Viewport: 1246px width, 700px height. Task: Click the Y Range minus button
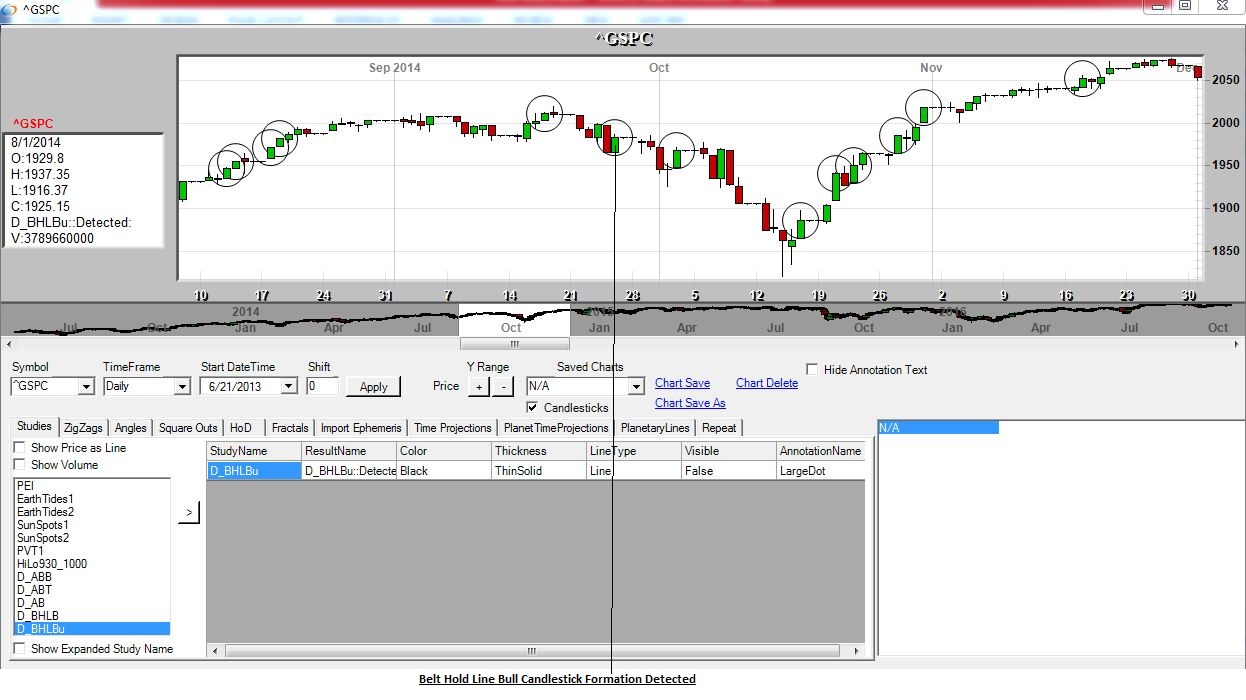point(503,386)
